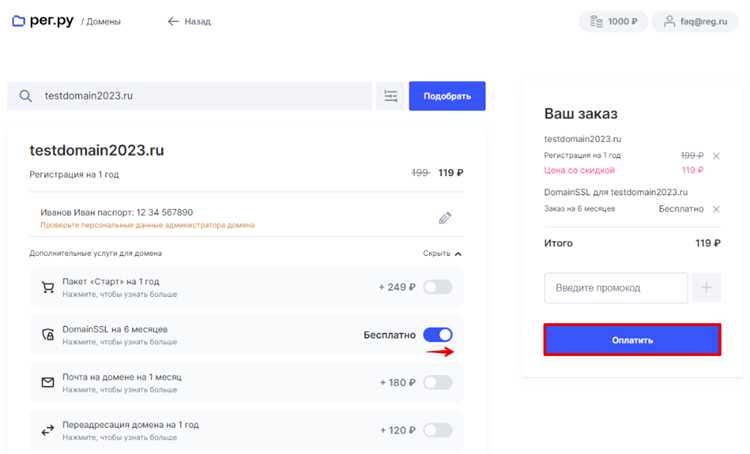750x454 pixels.
Task: Click the Переадресация домена arrows icon
Action: (x=48, y=430)
